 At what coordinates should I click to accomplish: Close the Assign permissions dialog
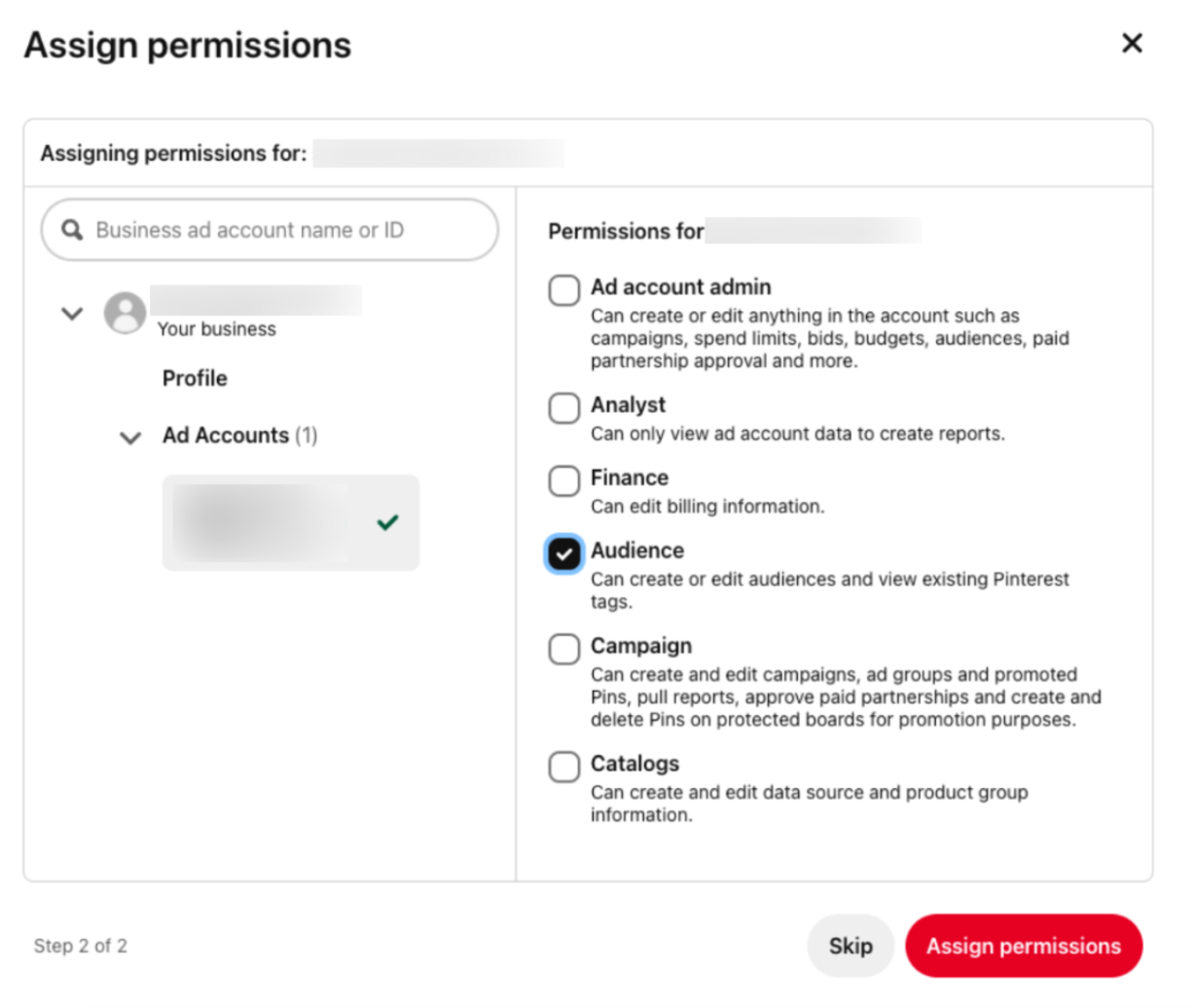tap(1132, 43)
